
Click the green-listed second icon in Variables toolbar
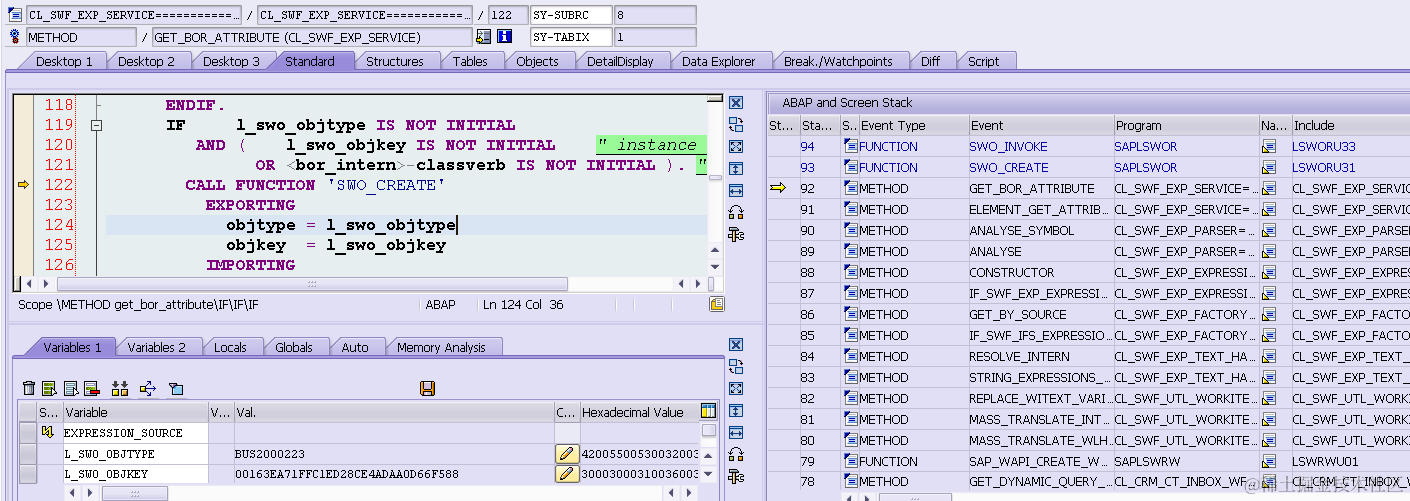pos(50,388)
